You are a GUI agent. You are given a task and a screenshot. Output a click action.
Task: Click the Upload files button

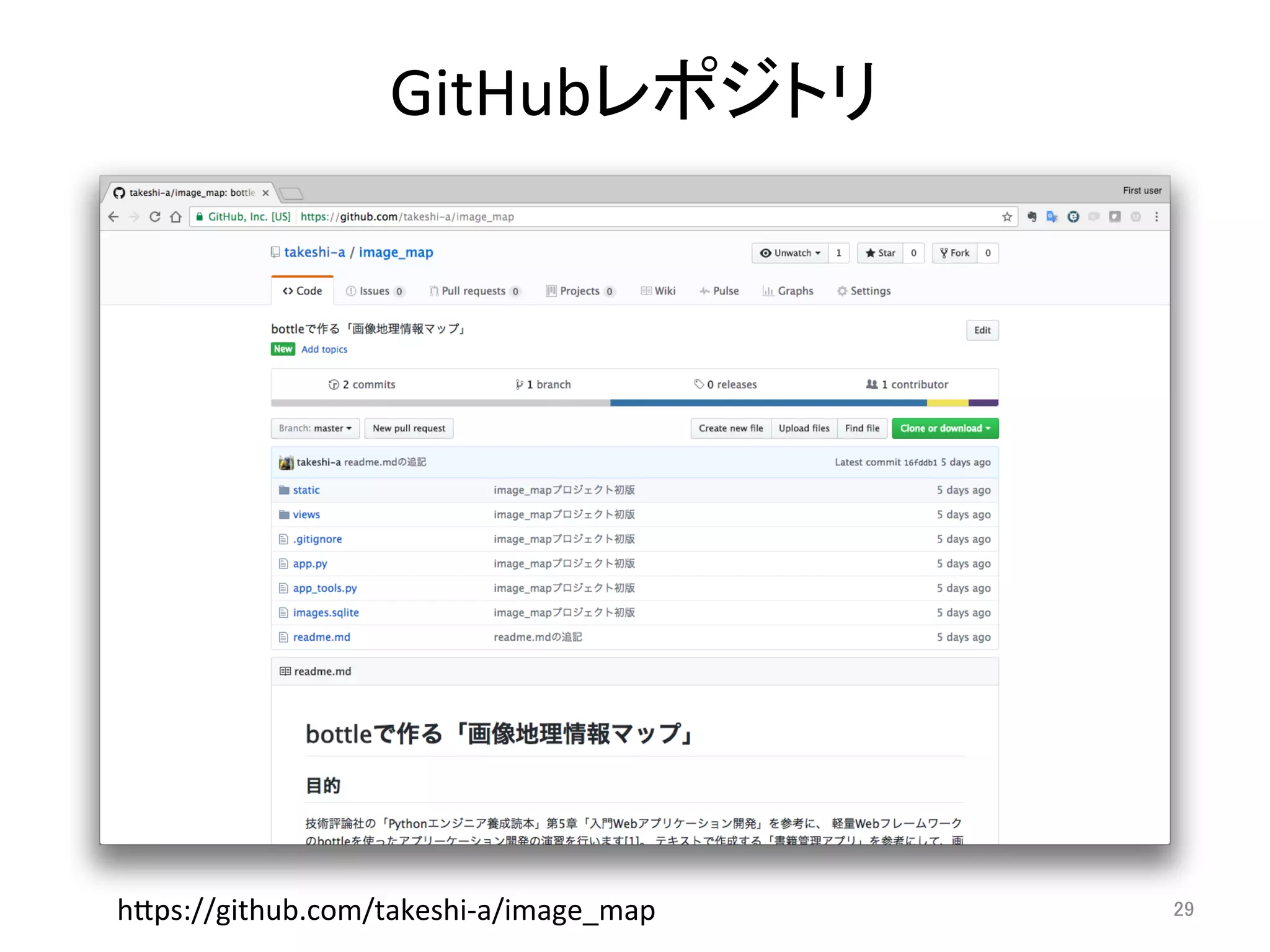pyautogui.click(x=804, y=428)
